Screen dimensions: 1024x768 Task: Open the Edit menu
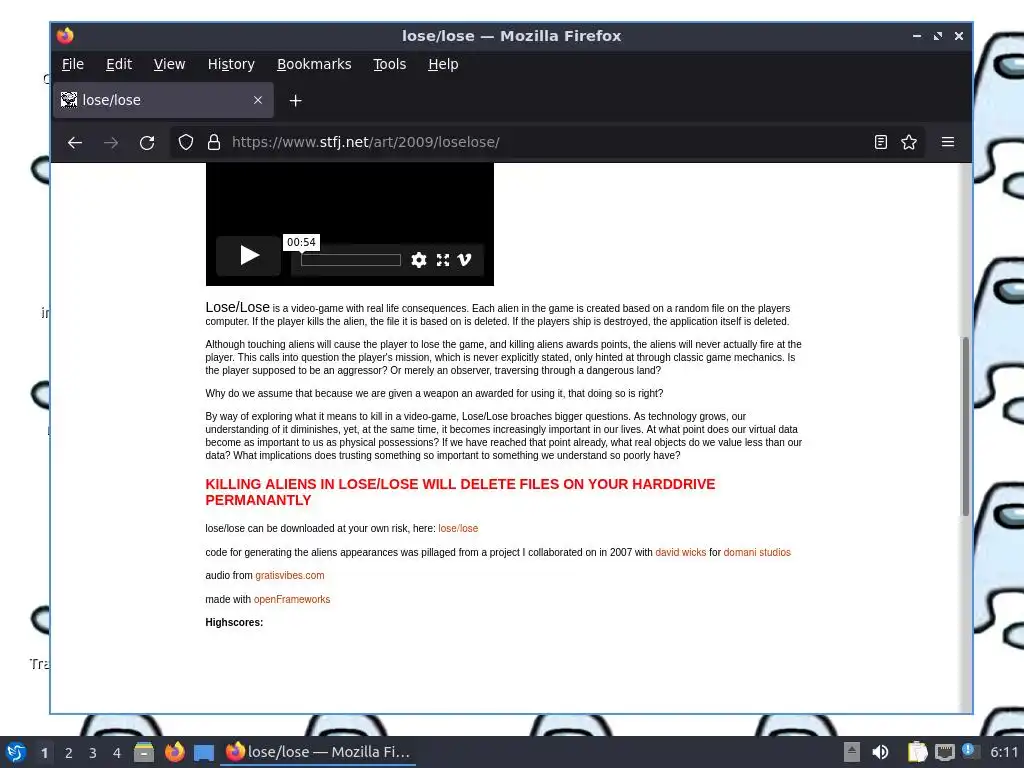click(119, 64)
